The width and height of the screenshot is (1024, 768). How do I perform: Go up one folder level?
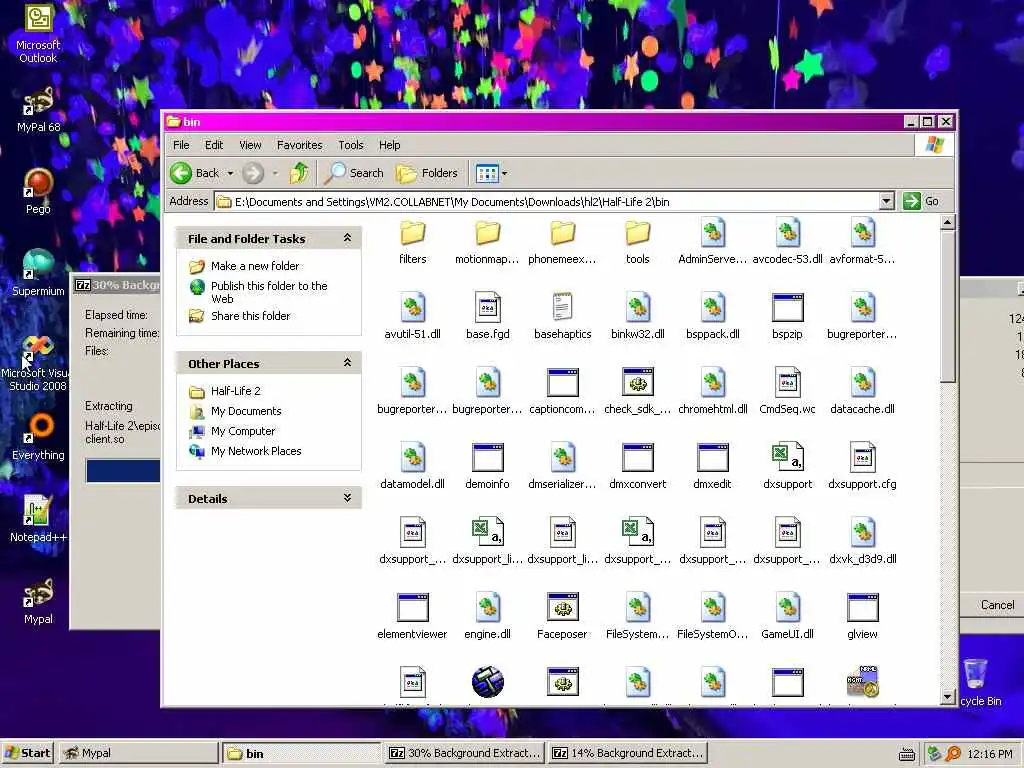pos(300,173)
